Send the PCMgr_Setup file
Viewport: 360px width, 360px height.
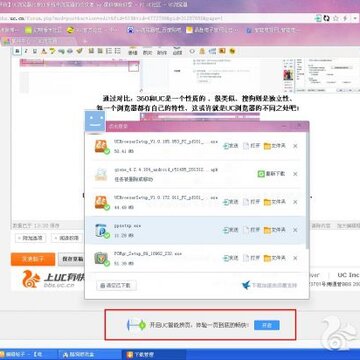(231, 258)
